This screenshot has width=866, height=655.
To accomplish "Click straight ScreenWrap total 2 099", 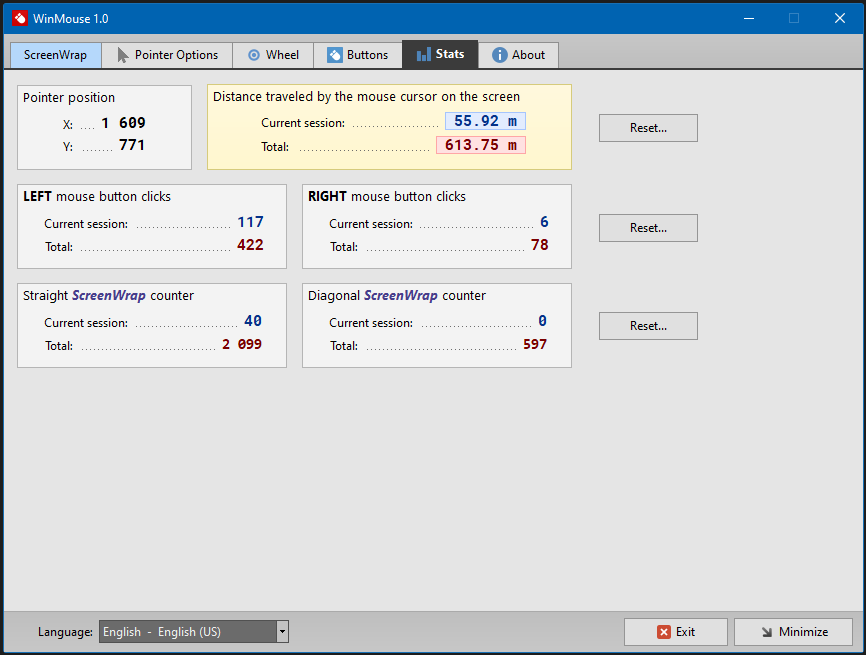I will 242,344.
